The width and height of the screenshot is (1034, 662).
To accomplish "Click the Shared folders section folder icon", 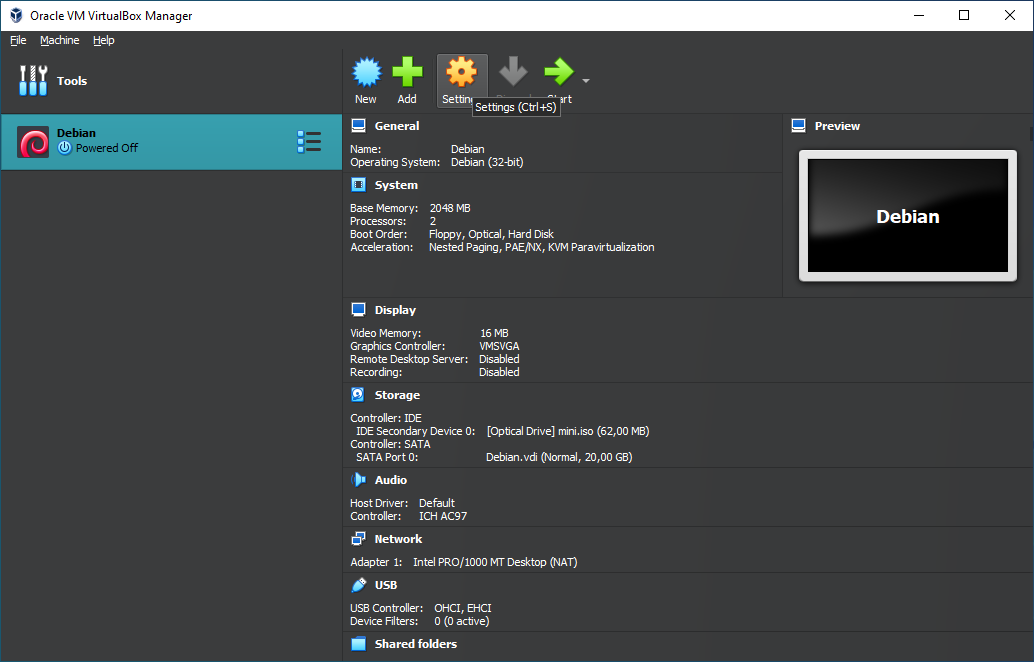I will click(359, 644).
